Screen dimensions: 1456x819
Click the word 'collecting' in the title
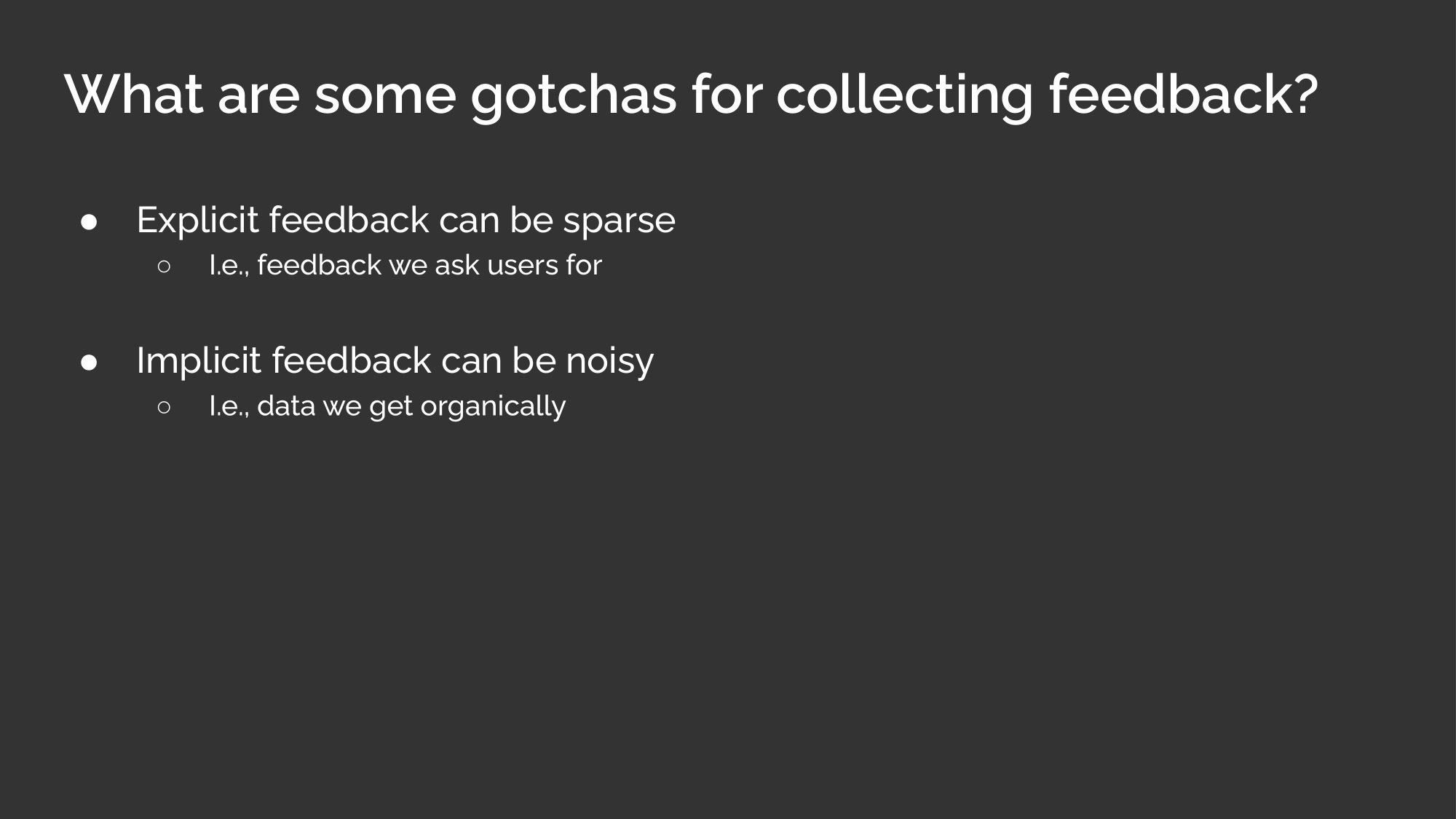pyautogui.click(x=904, y=96)
